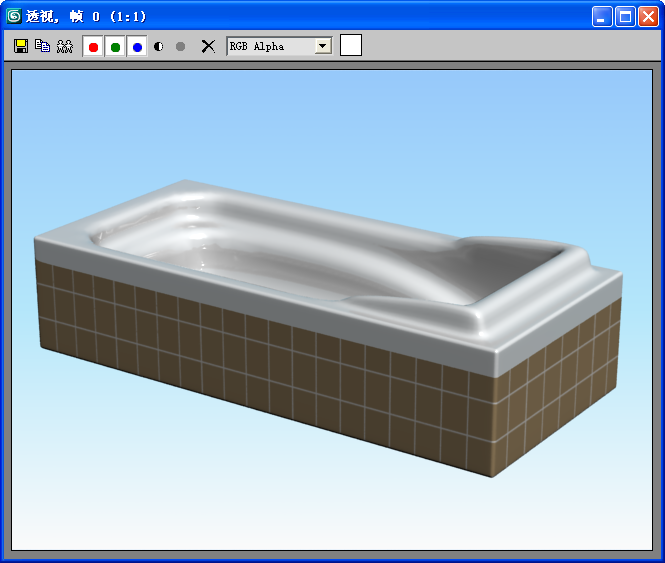Click the Copy Bitmap icon
This screenshot has width=665, height=563.
point(42,46)
